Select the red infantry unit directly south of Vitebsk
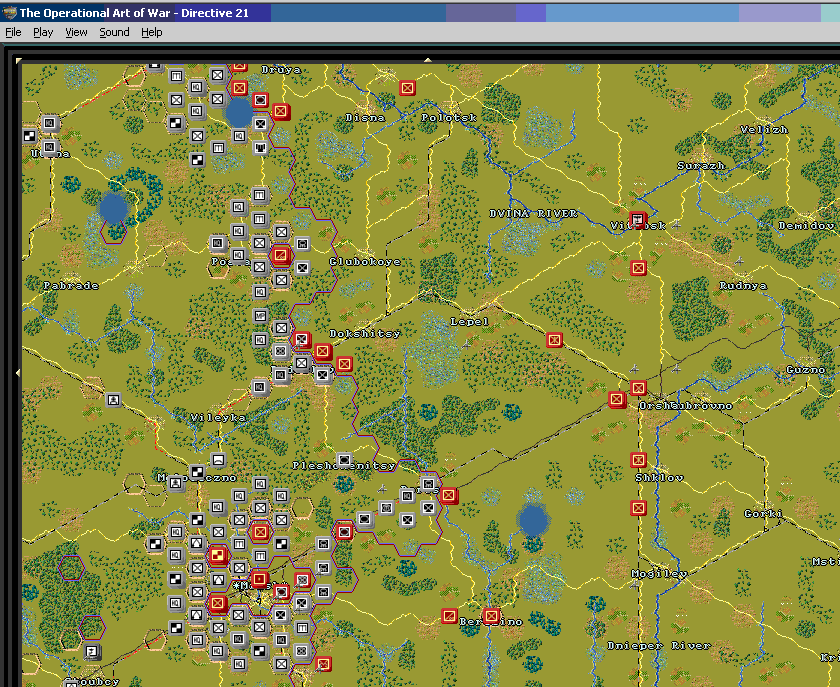Viewport: 840px width, 687px height. (638, 267)
